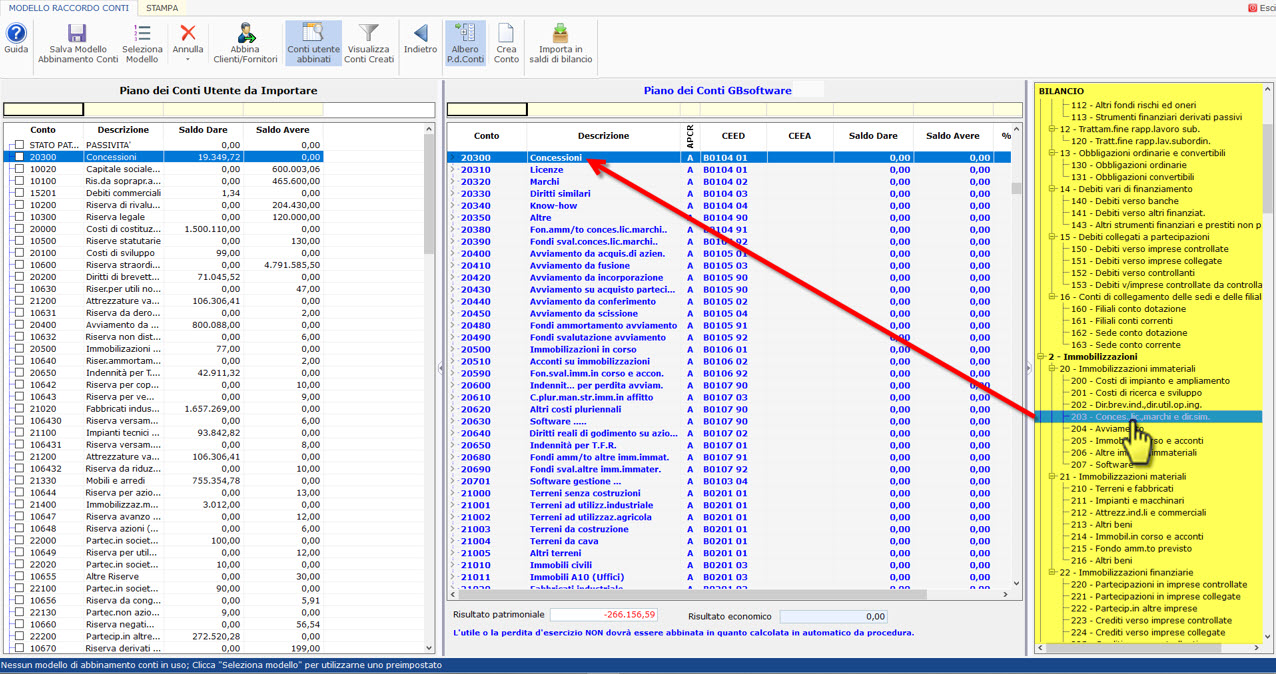
Task: Collapse node 14 - Debiti vari di finanziamento
Action: 1052,189
